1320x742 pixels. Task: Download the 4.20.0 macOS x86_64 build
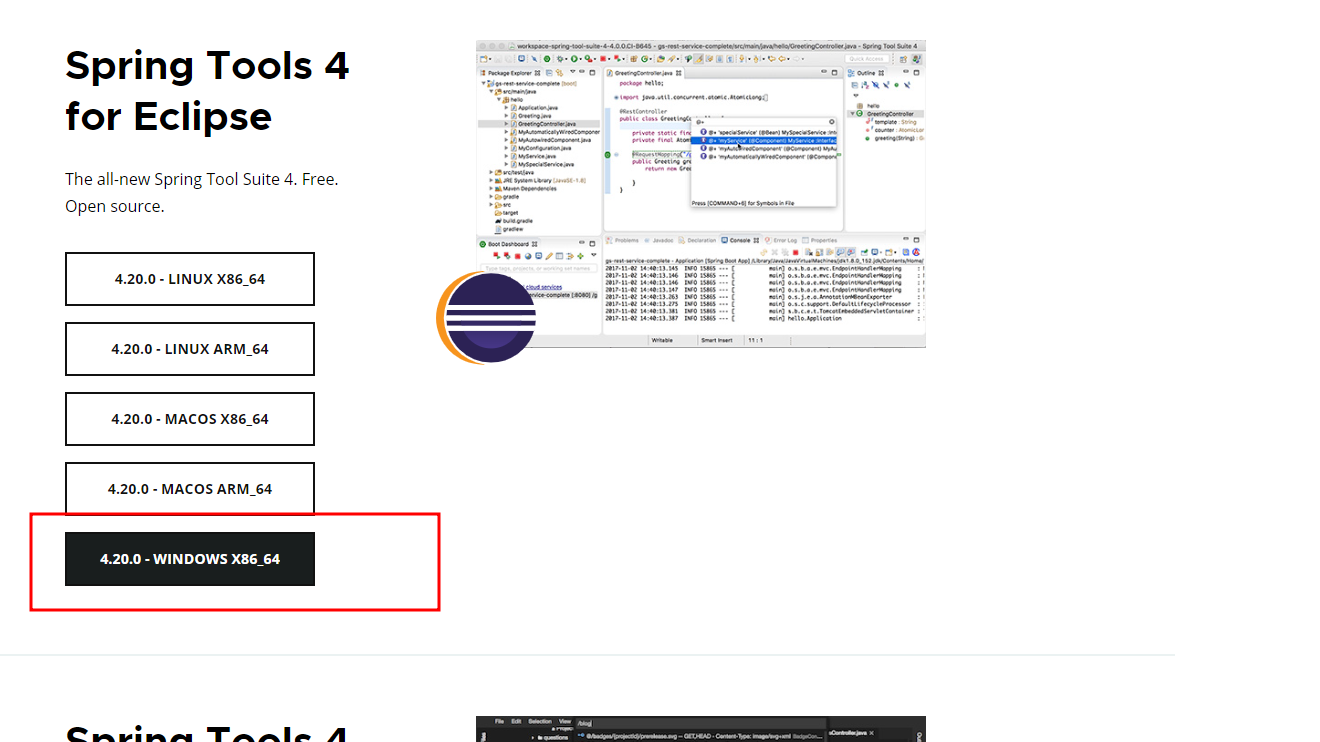190,419
